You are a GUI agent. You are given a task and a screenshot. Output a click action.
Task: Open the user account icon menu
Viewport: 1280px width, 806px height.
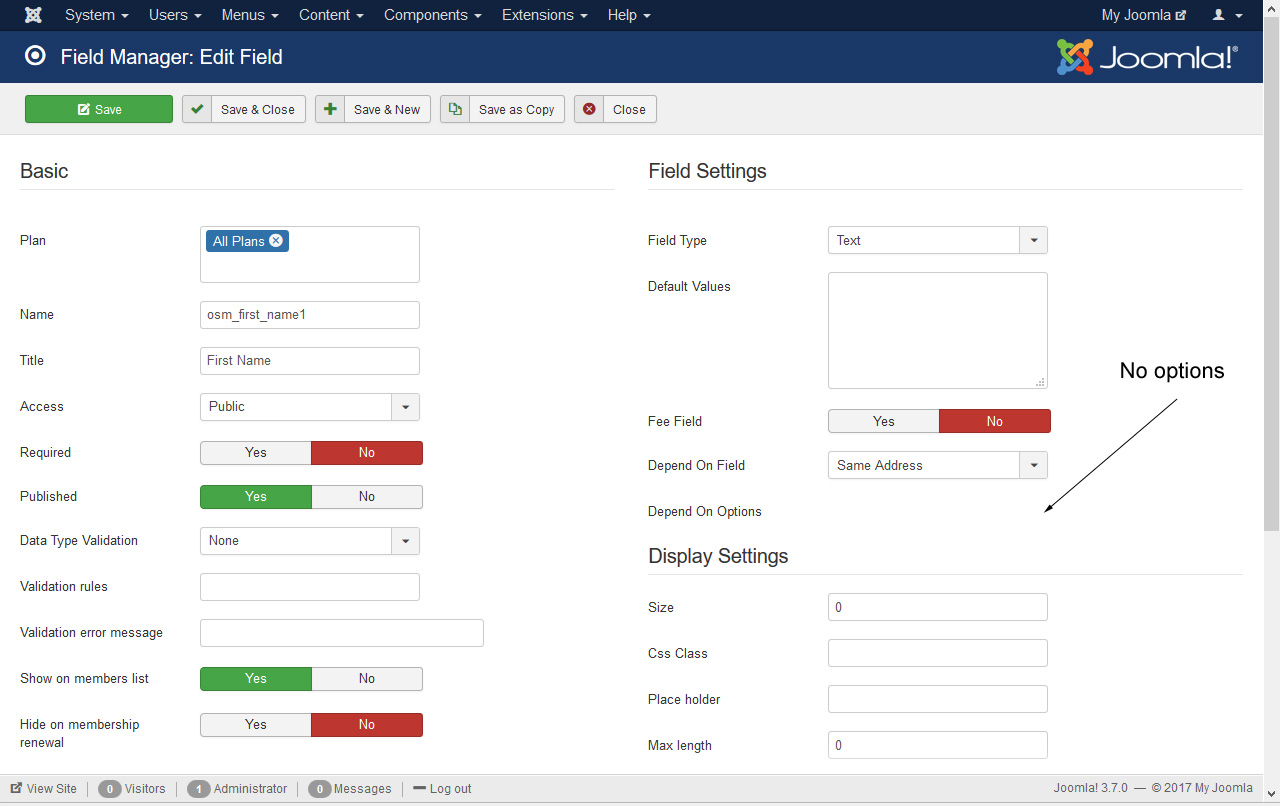[1224, 15]
